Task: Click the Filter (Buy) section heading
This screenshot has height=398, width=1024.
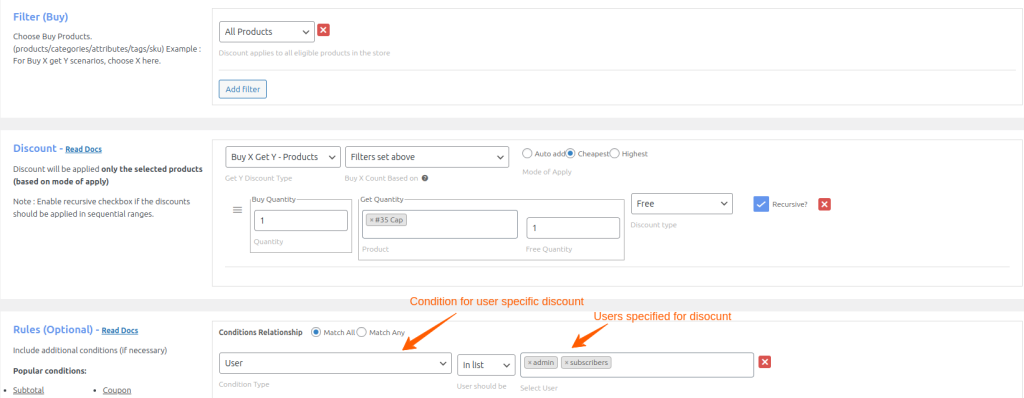Action: click(40, 16)
